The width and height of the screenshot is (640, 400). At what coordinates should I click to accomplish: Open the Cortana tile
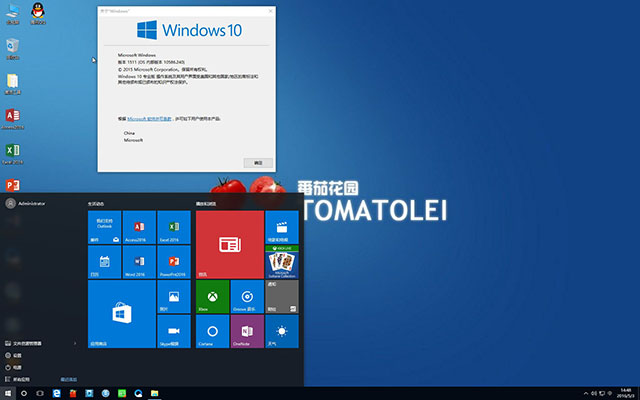(x=212, y=331)
